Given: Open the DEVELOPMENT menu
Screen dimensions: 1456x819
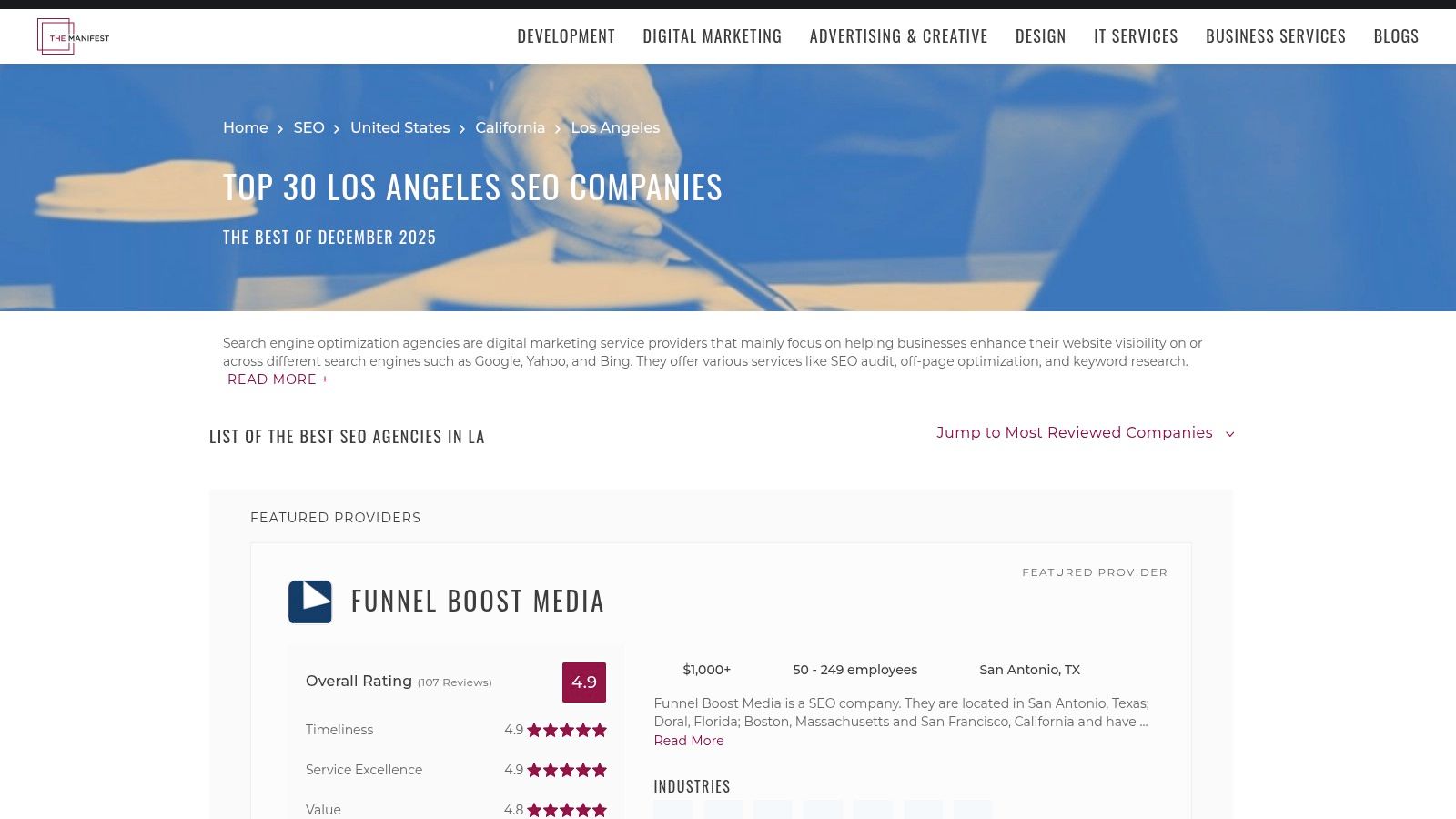Looking at the screenshot, I should pyautogui.click(x=566, y=35).
